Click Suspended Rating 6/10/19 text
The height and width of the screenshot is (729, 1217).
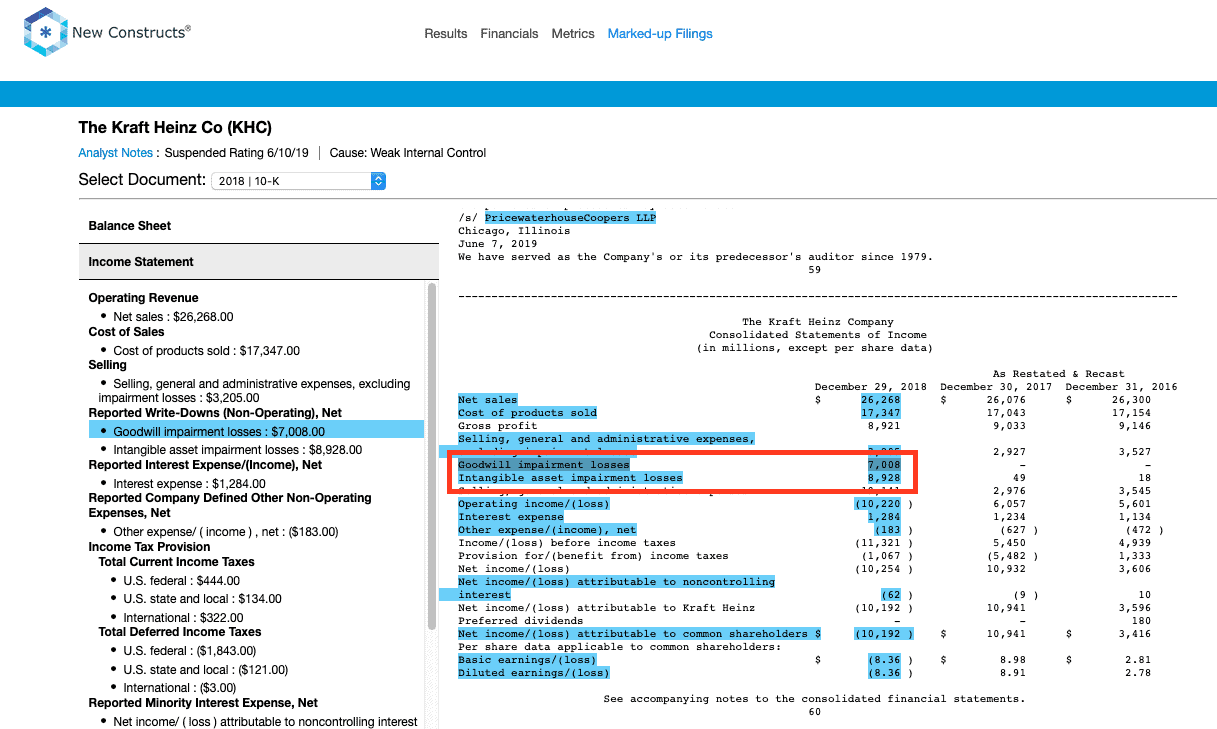pyautogui.click(x=237, y=153)
